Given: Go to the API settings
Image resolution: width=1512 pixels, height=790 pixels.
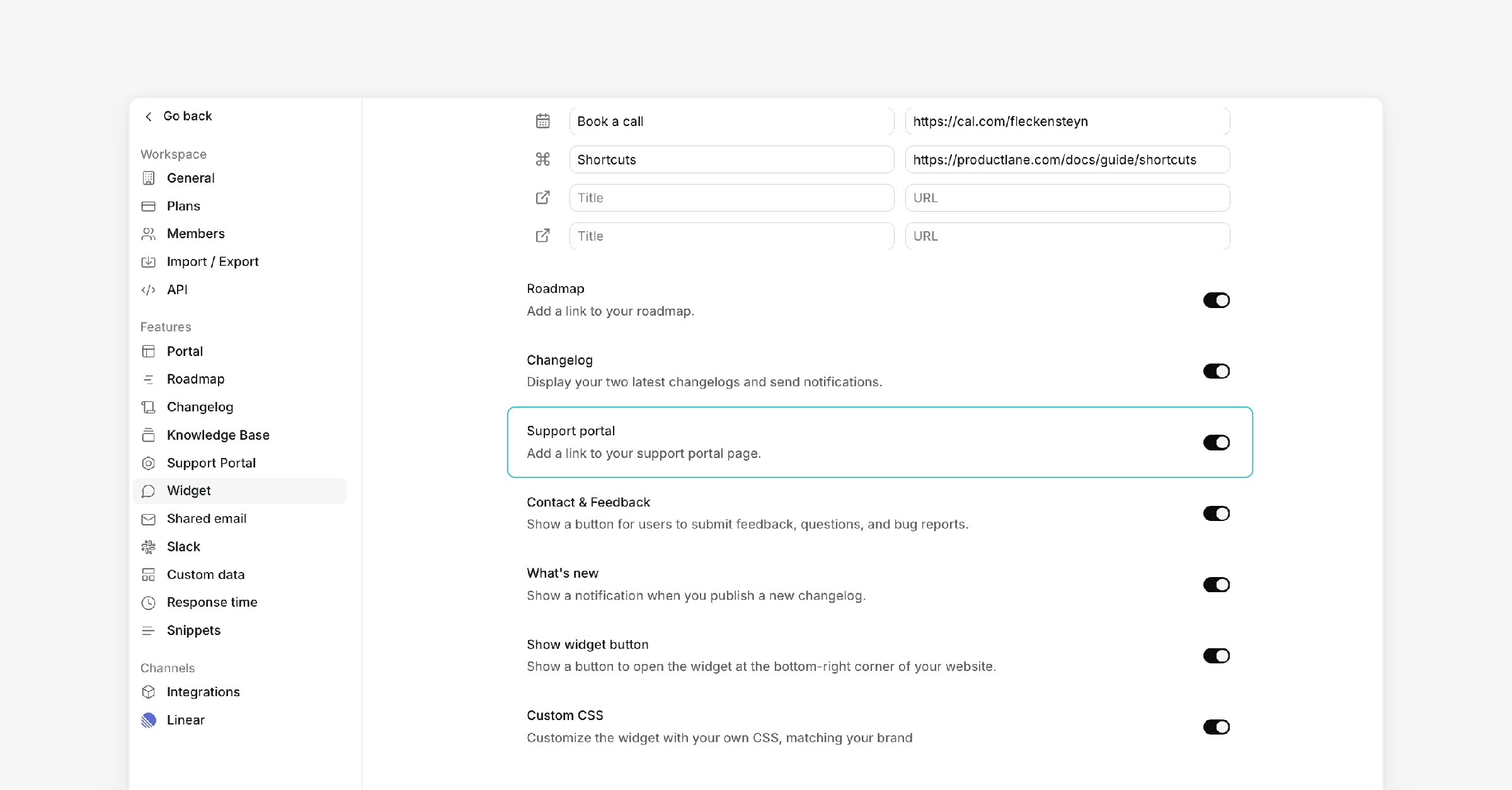Looking at the screenshot, I should coord(177,290).
